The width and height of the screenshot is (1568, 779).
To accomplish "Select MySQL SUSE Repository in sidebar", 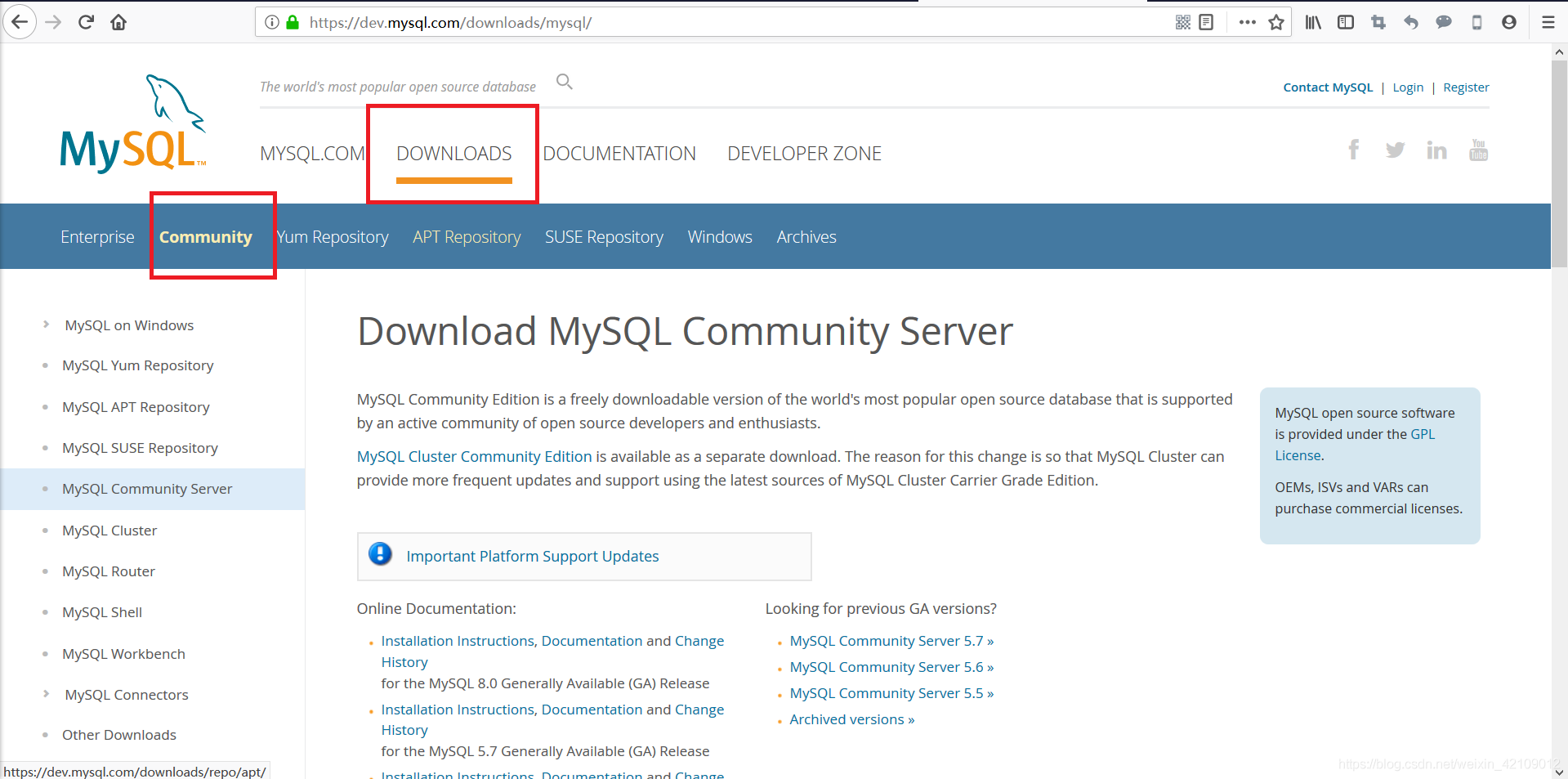I will click(140, 448).
